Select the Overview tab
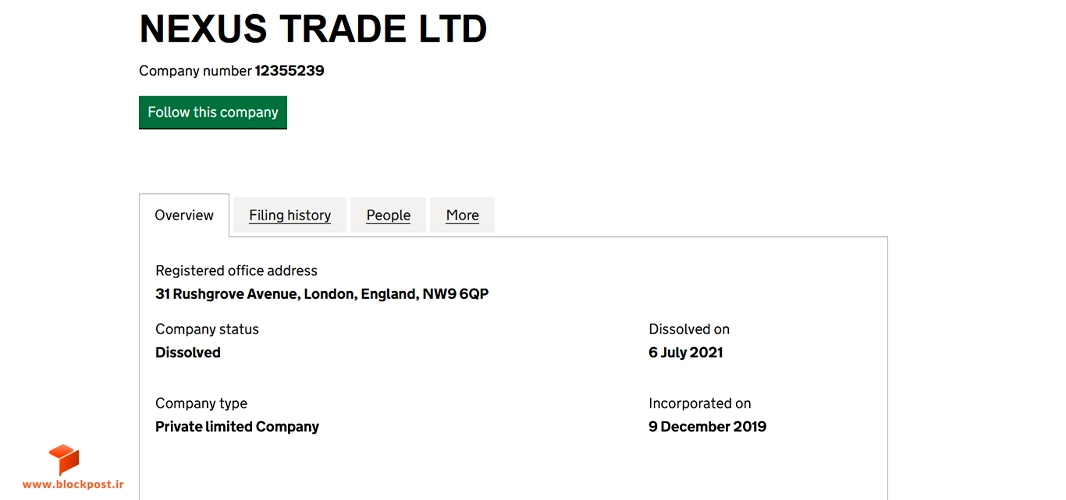Viewport: 1066px width, 500px height. 184,216
